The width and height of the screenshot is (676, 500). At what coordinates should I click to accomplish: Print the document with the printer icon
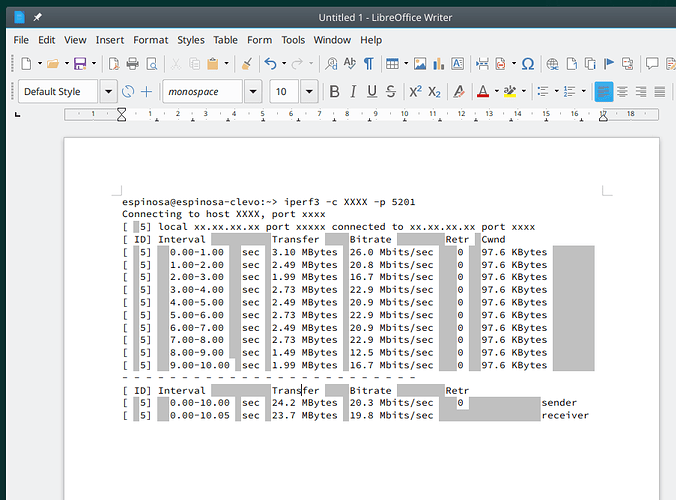[x=132, y=64]
